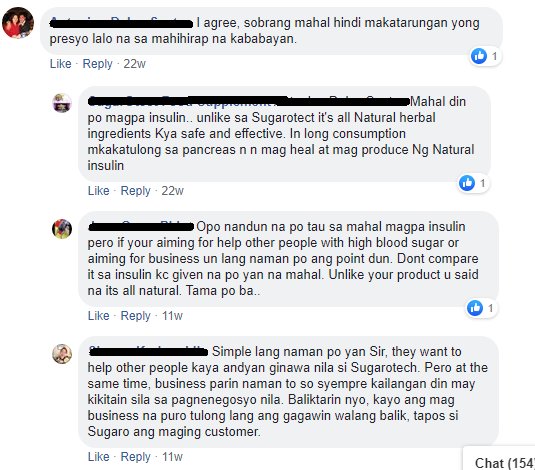The image size is (535, 470).
Task: Click the 11w timestamp under the 'Opo nandun' reply
Action: point(172,316)
